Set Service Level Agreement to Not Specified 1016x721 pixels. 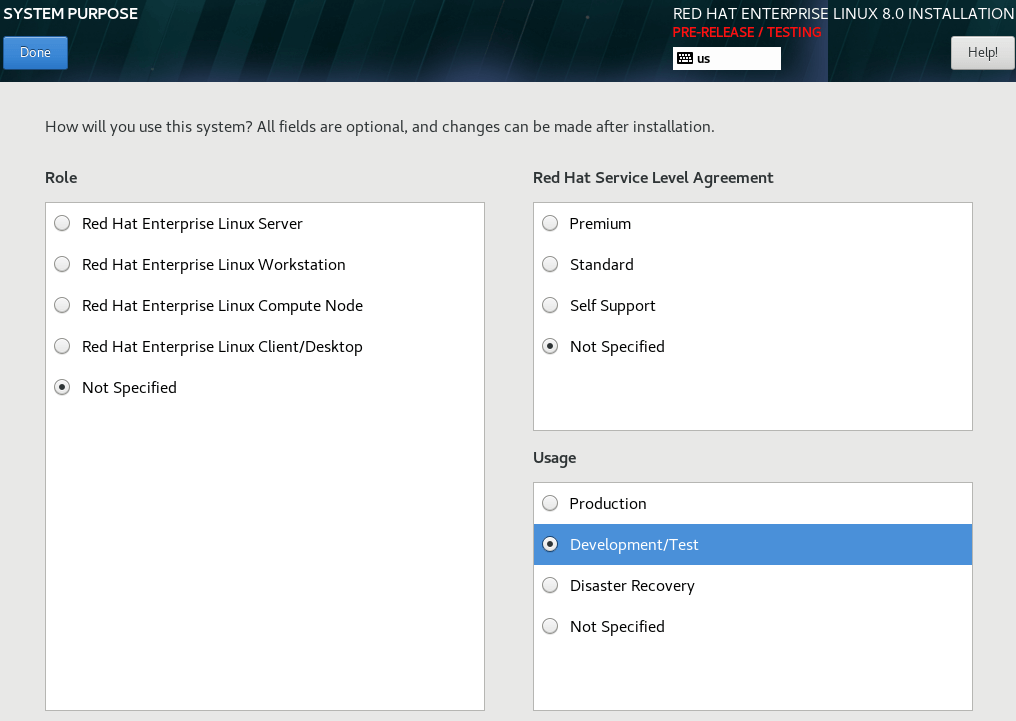[550, 347]
